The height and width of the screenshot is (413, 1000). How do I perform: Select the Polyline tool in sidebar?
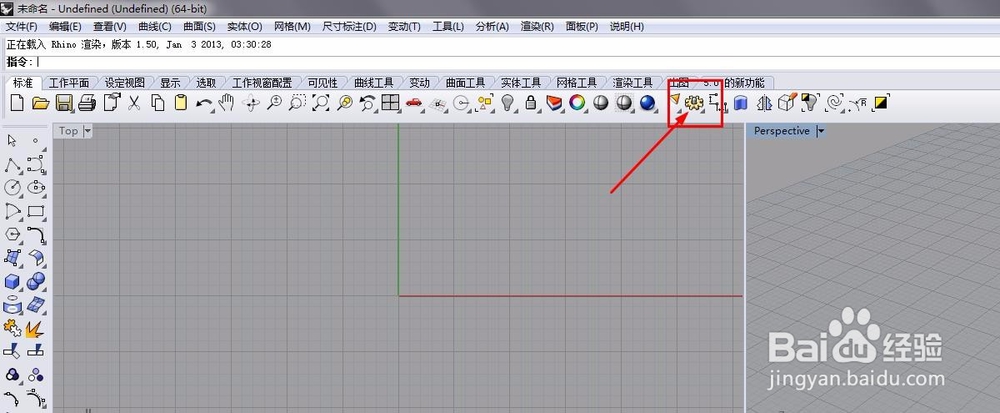[x=12, y=165]
